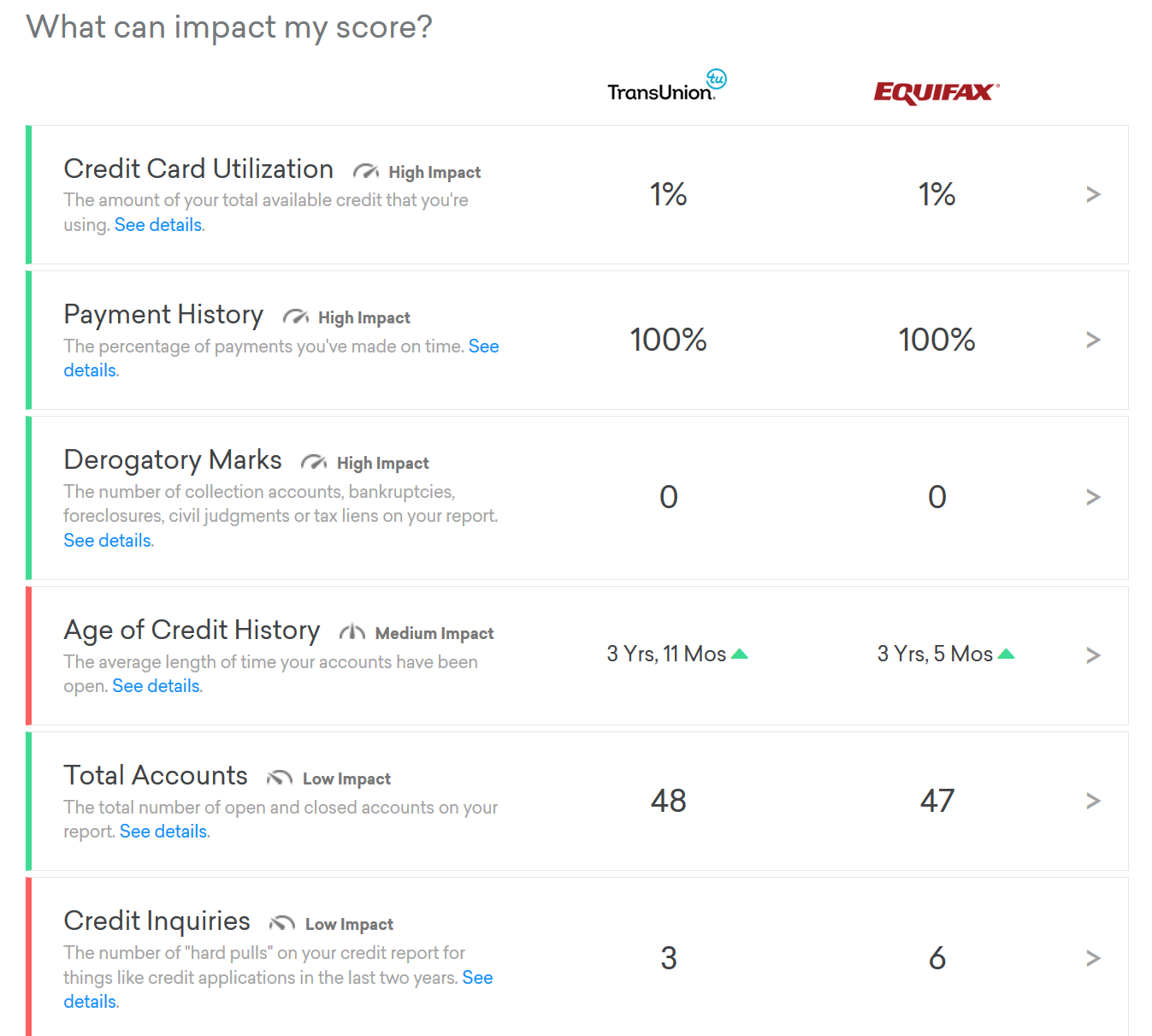1152x1036 pixels.
Task: Open See details link for Derogatory Marks
Action: pyautogui.click(x=109, y=540)
